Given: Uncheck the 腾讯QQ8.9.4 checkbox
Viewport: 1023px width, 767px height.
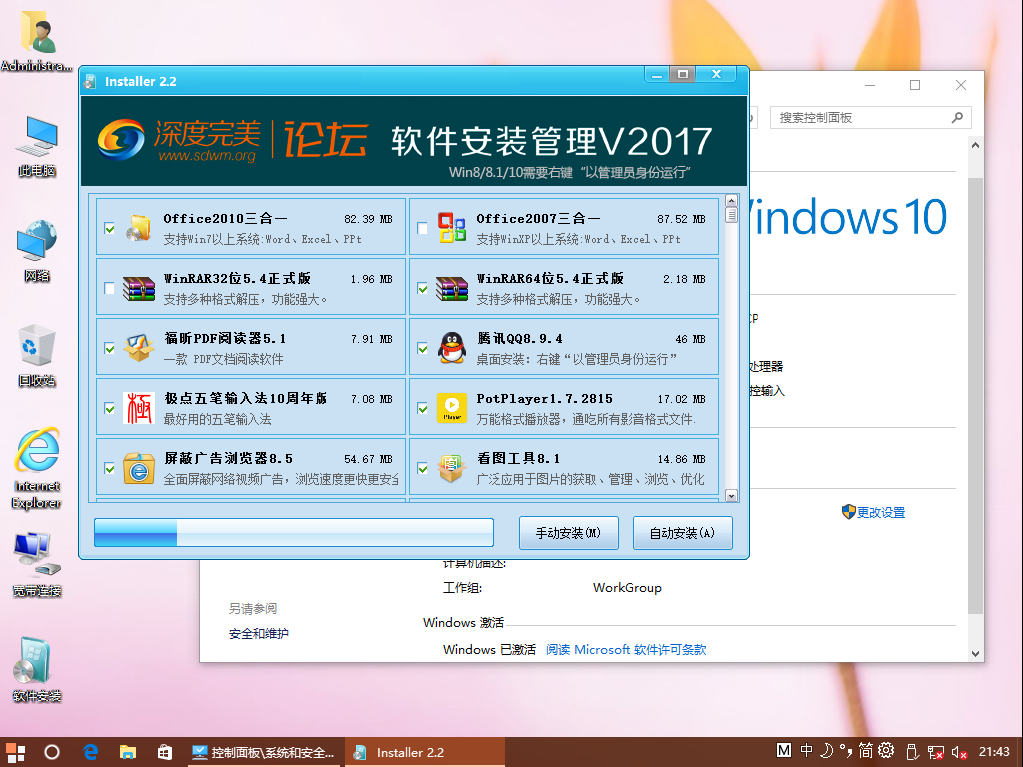Looking at the screenshot, I should (423, 348).
